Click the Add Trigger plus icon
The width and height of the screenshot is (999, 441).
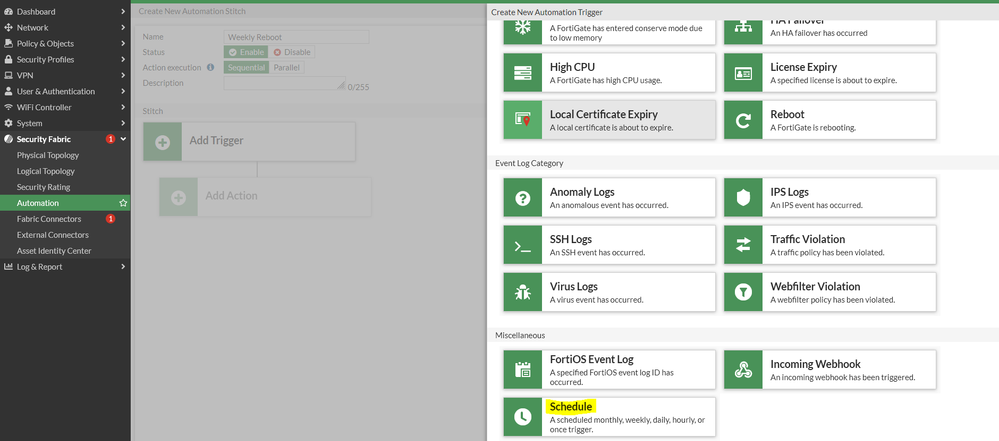point(162,141)
